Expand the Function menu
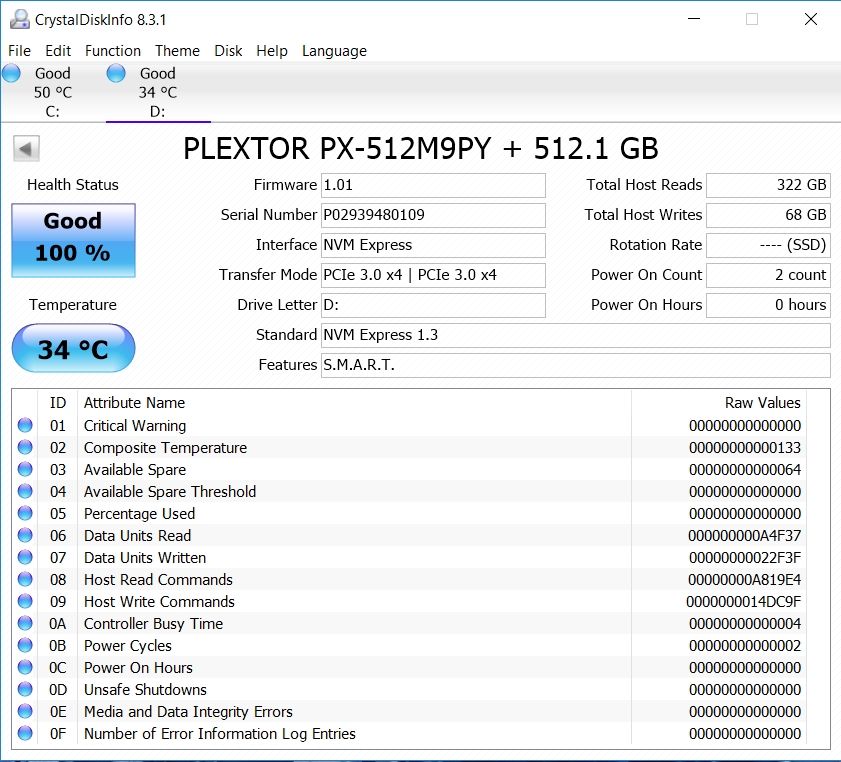This screenshot has width=841, height=762. tap(112, 51)
